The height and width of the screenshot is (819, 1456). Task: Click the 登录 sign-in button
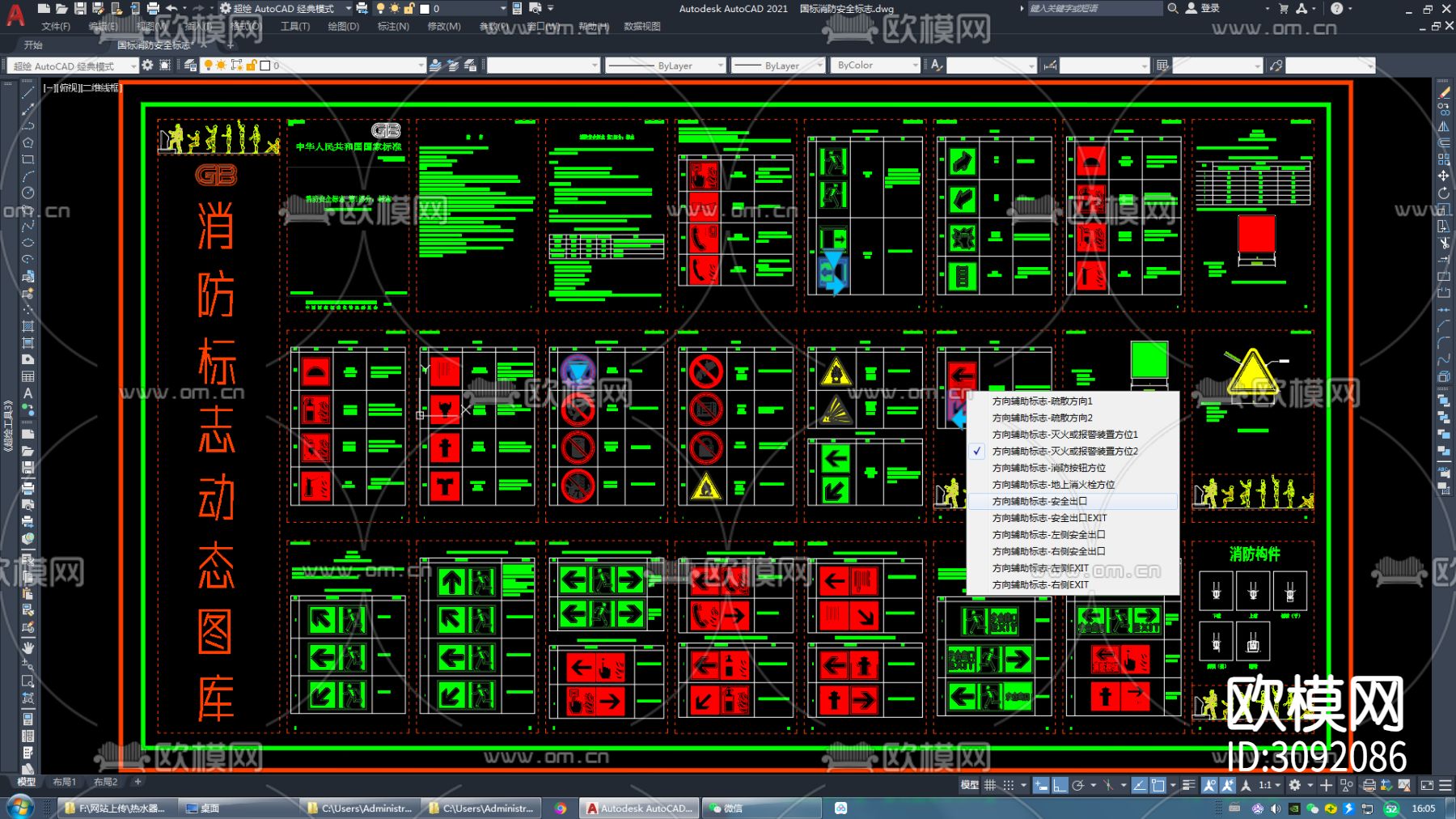[1203, 8]
